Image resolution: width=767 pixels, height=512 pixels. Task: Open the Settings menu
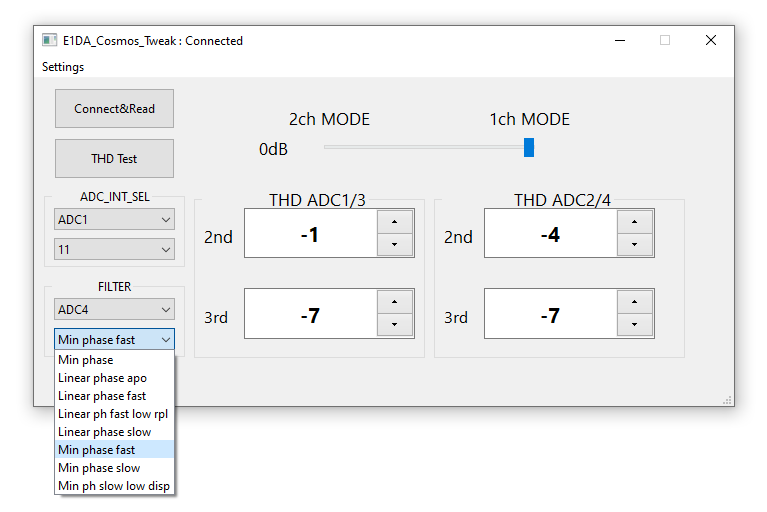[x=63, y=67]
